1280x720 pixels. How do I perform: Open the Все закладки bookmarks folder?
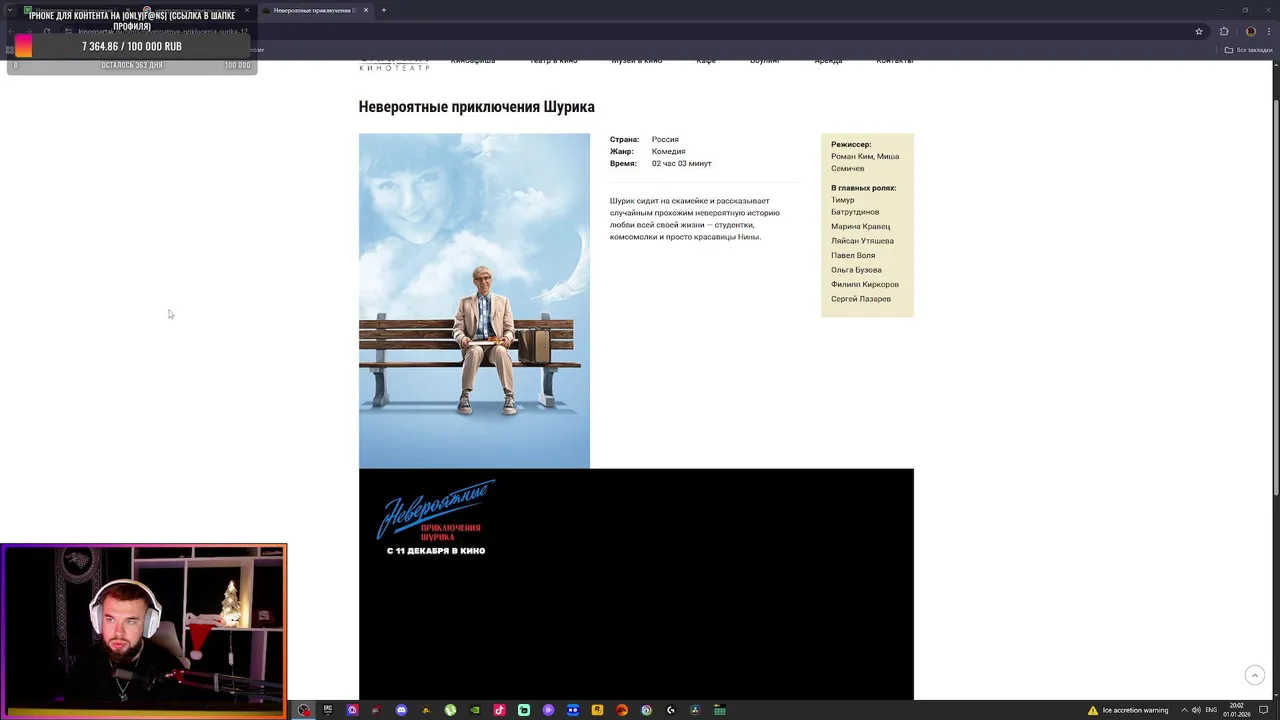pos(1248,50)
